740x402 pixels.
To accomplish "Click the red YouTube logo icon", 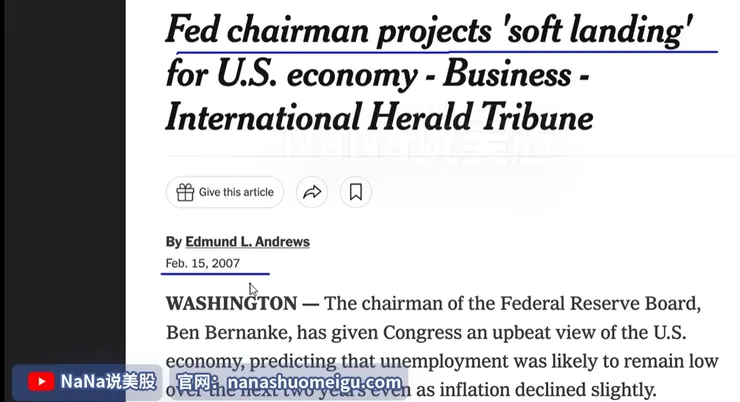I will [41, 382].
